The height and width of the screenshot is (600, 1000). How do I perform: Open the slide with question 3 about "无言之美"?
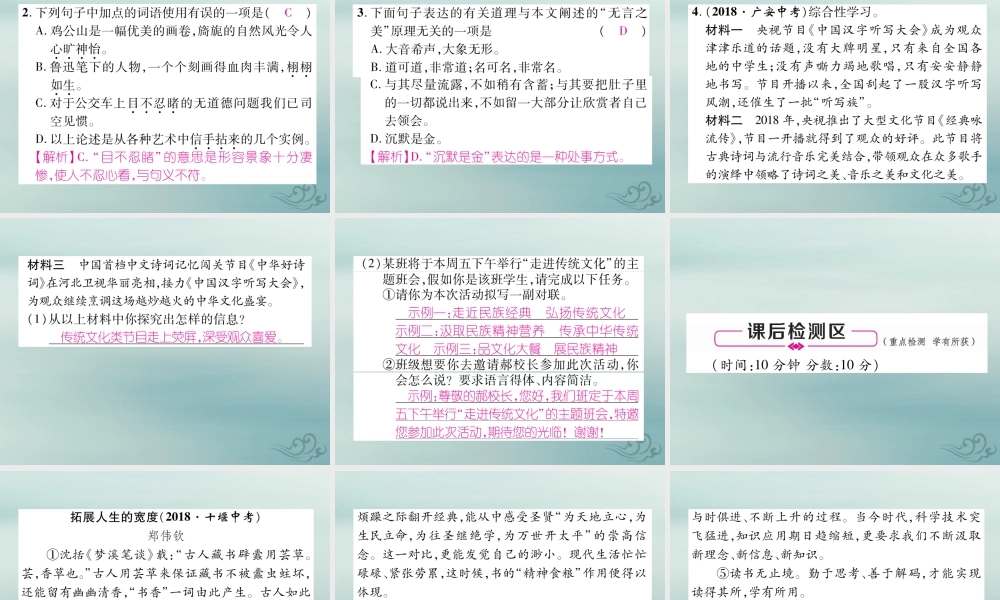pos(500,106)
